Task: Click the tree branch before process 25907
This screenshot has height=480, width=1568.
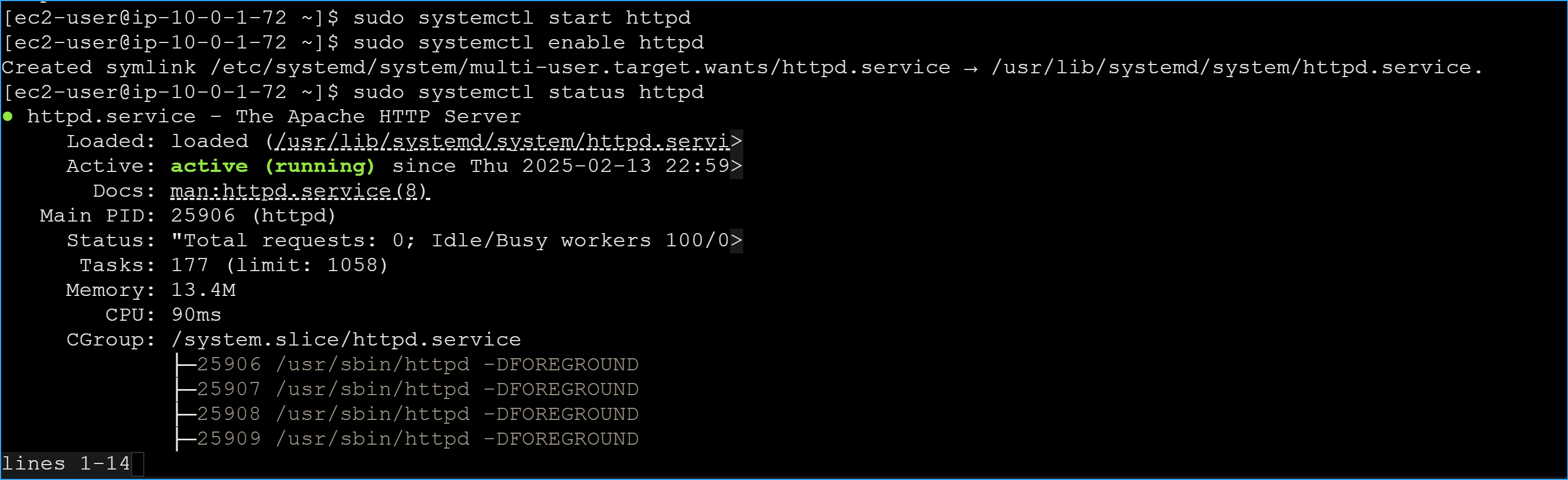Action: pos(185,389)
